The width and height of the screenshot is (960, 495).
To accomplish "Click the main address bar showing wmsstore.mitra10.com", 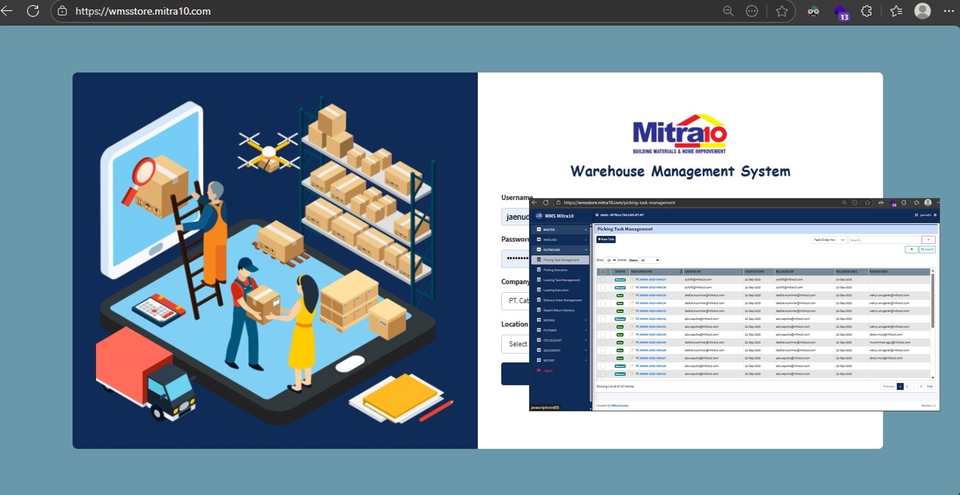I will [392, 10].
